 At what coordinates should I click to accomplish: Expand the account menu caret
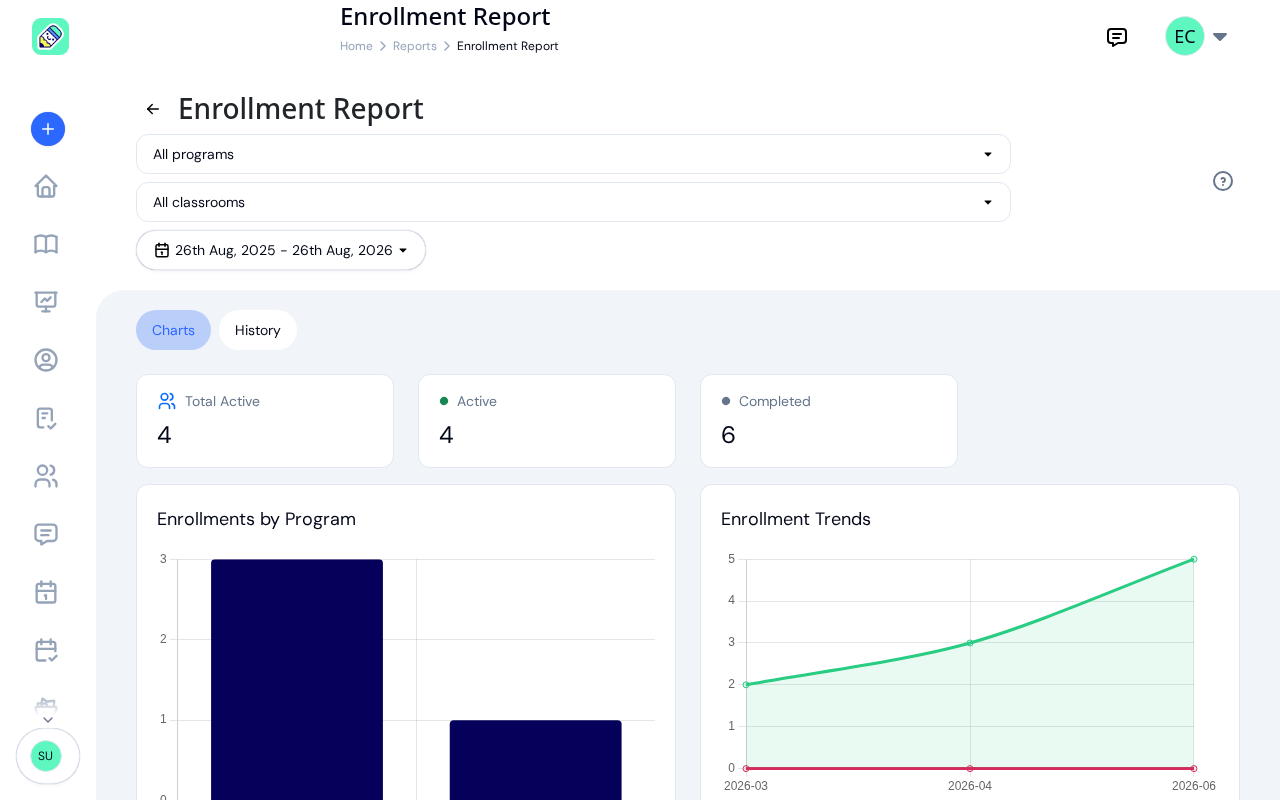coord(1220,37)
